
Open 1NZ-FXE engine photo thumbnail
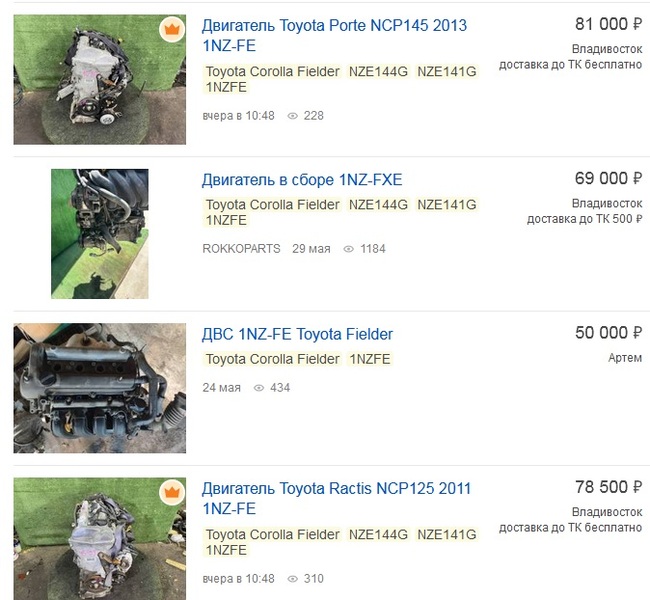[x=99, y=234]
